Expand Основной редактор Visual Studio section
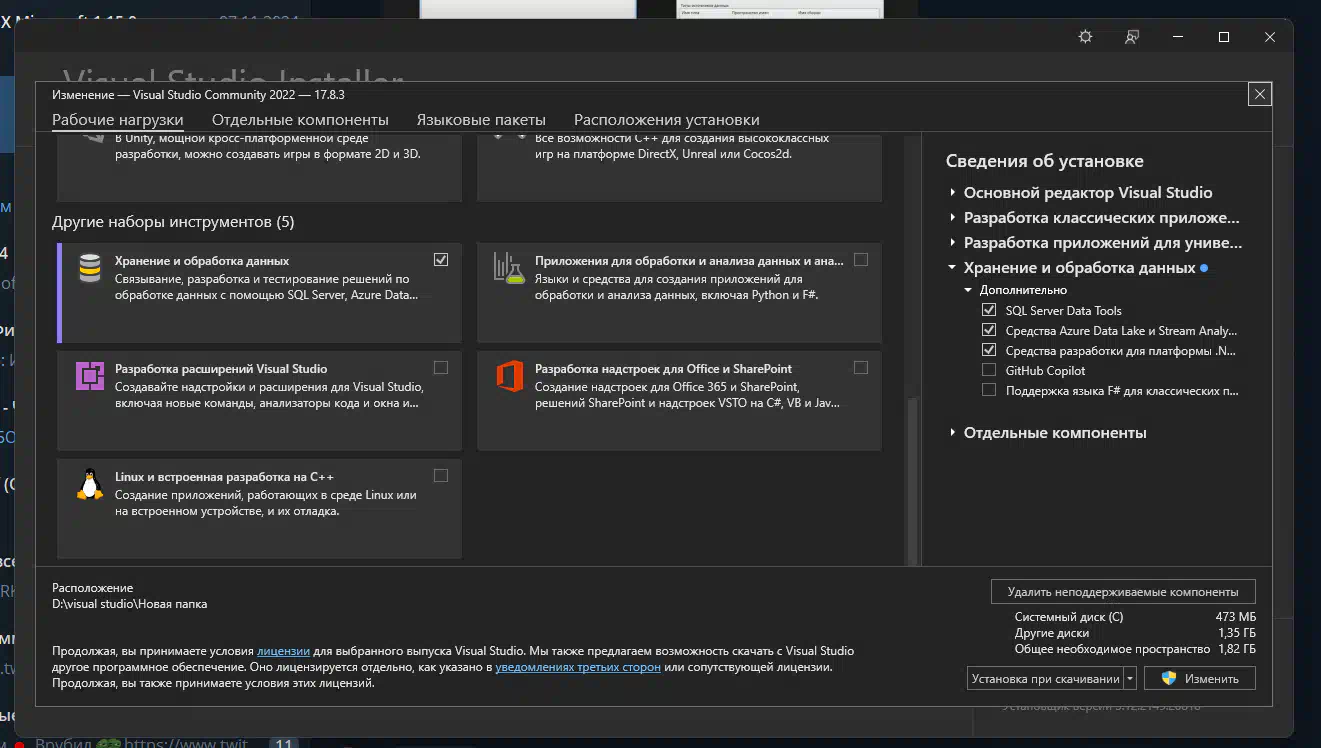This screenshot has width=1321, height=748. point(952,193)
